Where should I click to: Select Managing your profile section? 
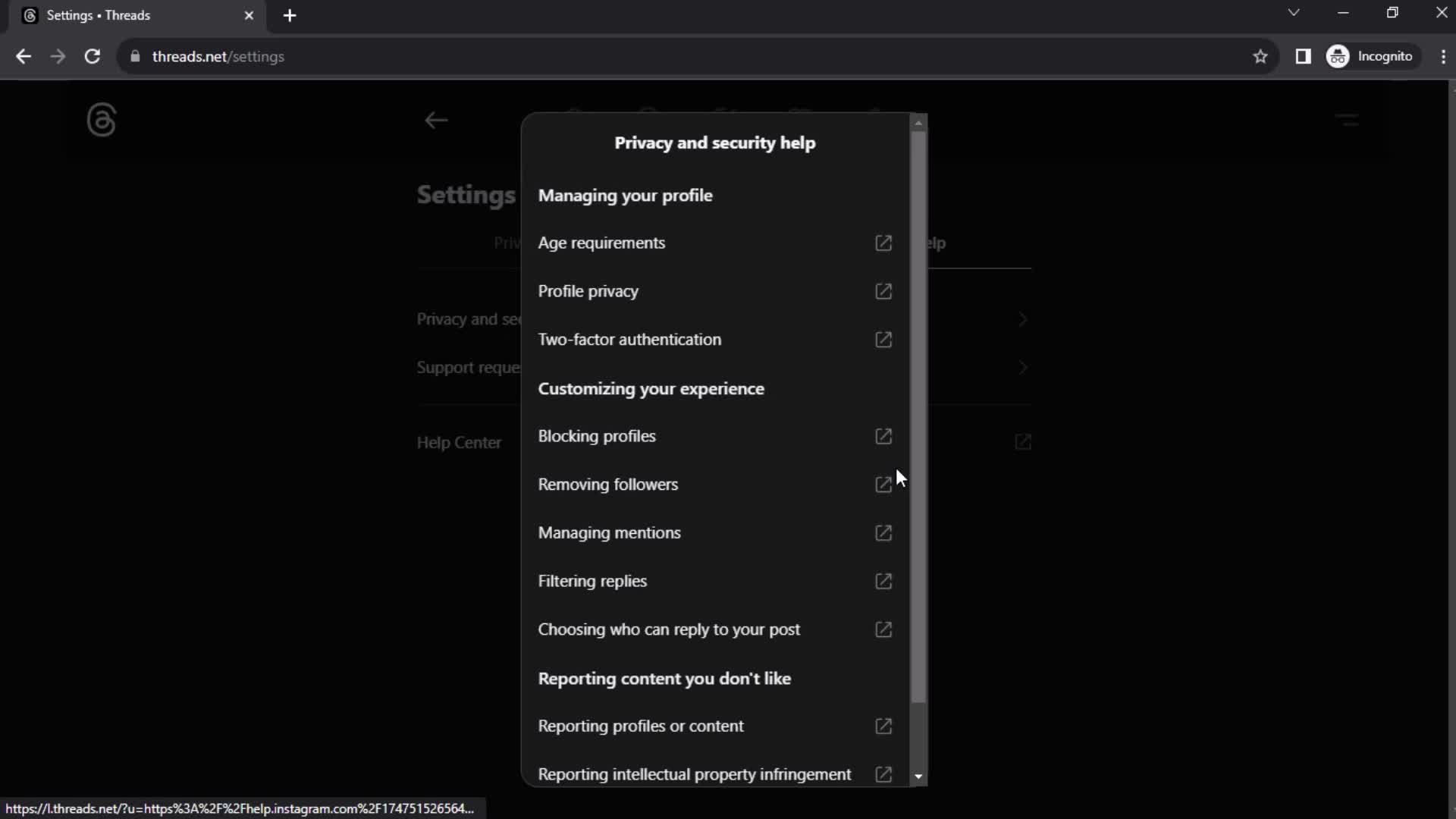click(625, 195)
